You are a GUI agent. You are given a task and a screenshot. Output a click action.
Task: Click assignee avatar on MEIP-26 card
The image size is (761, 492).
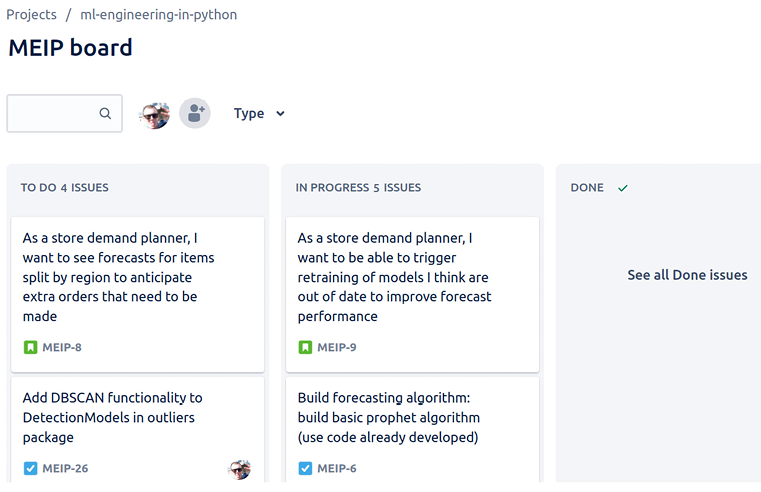239,469
